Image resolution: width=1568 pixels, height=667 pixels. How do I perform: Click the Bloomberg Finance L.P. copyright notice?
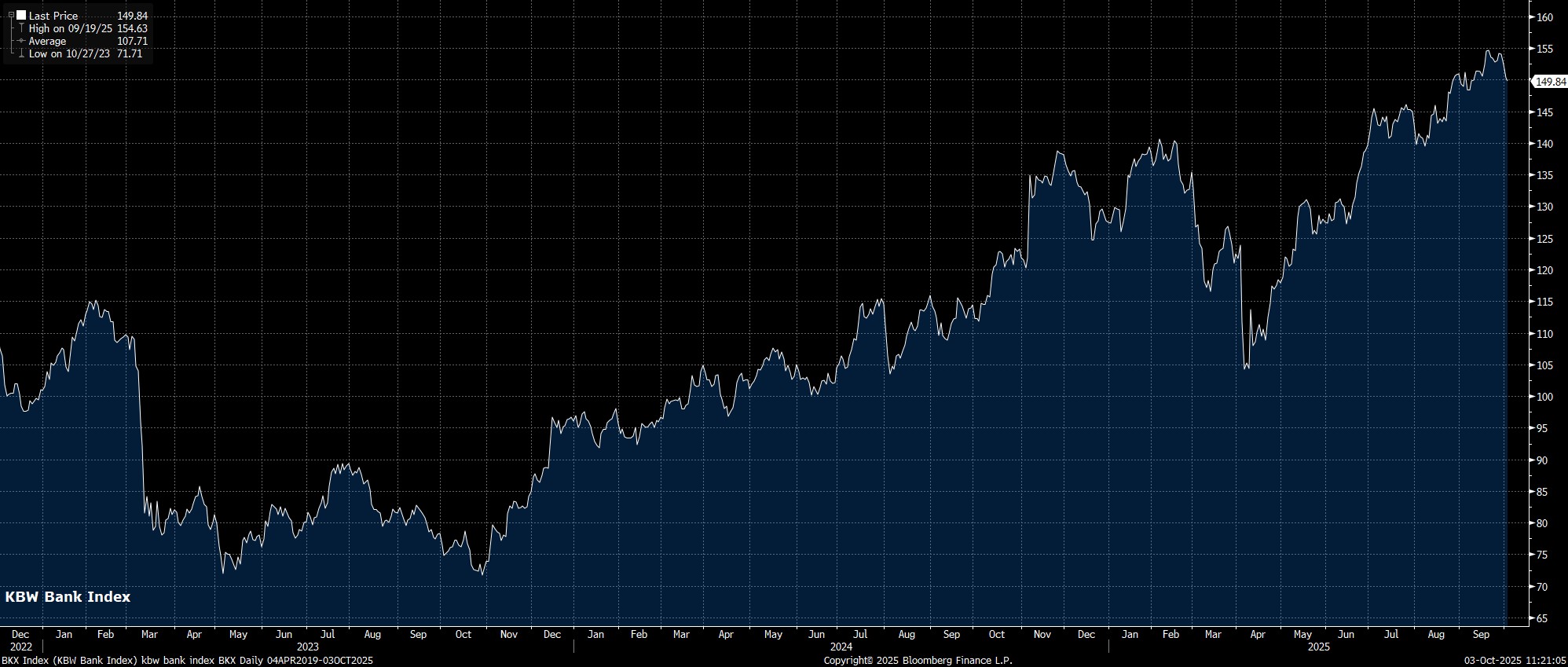[x=918, y=661]
